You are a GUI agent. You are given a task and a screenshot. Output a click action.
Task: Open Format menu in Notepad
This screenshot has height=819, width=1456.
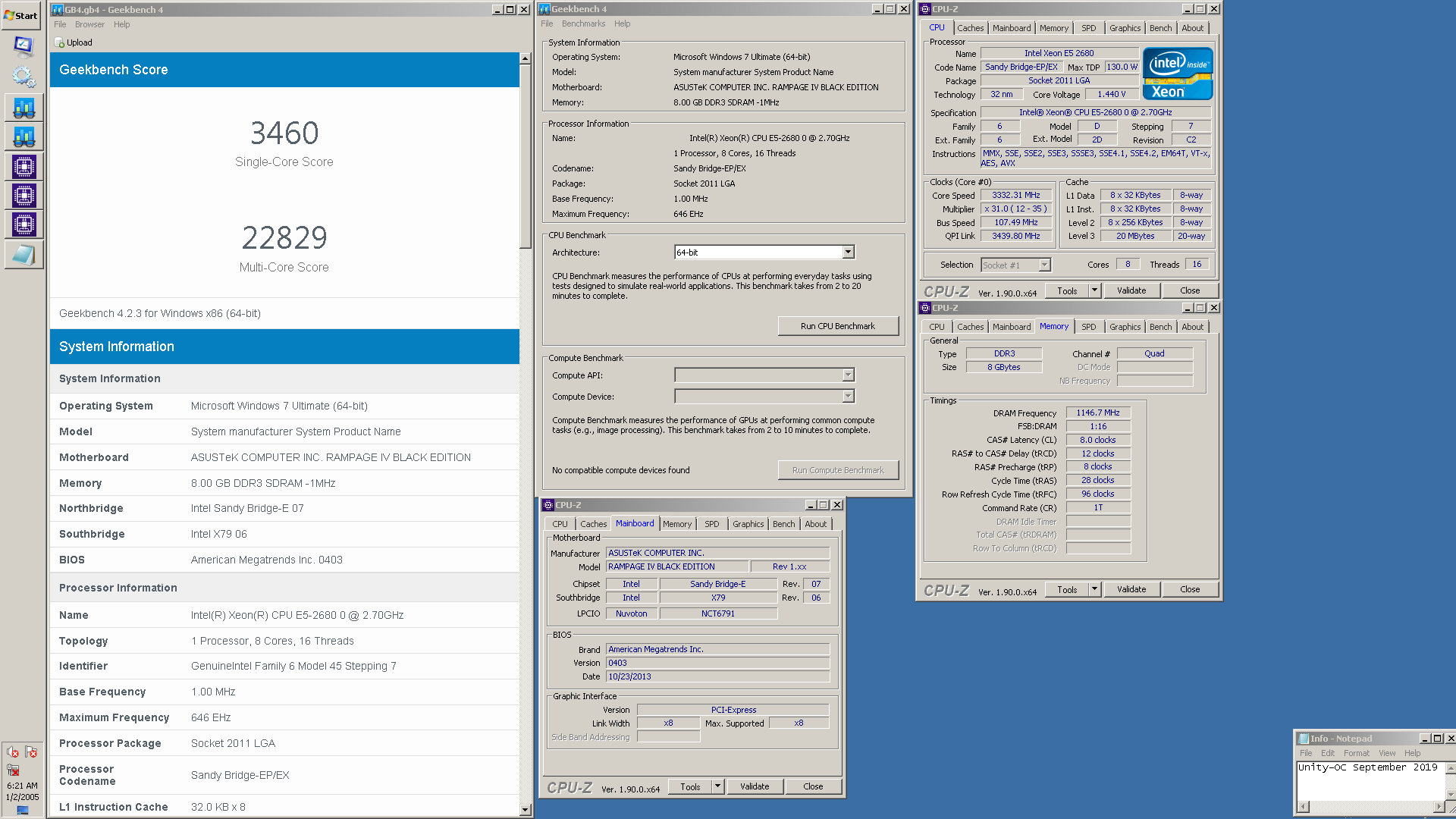pyautogui.click(x=1357, y=753)
